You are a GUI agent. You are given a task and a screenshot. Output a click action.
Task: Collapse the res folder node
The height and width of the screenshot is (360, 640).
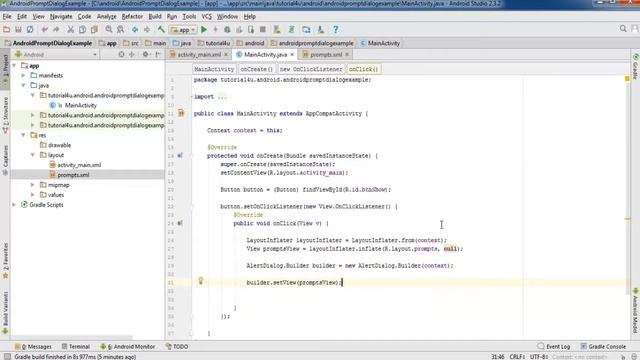coord(23,135)
